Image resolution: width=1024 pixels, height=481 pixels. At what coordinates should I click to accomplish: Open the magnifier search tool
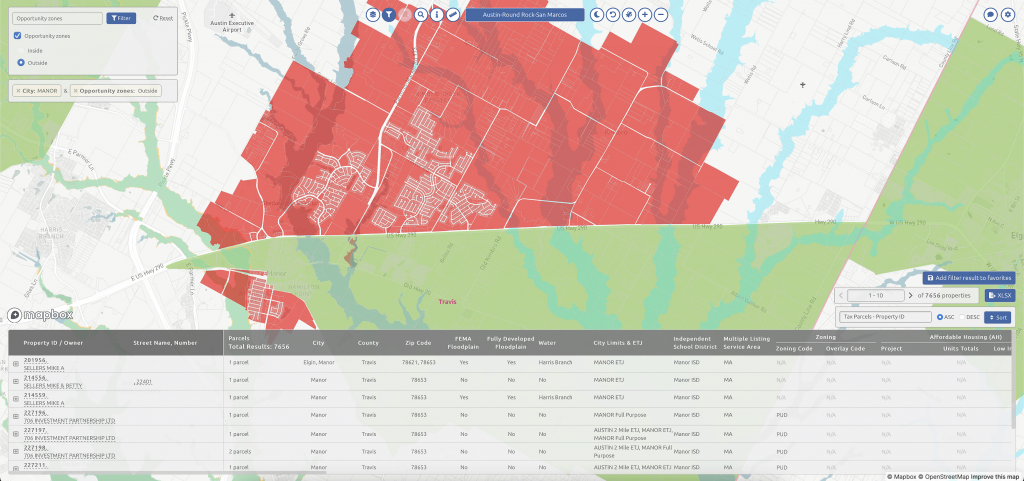pos(421,14)
